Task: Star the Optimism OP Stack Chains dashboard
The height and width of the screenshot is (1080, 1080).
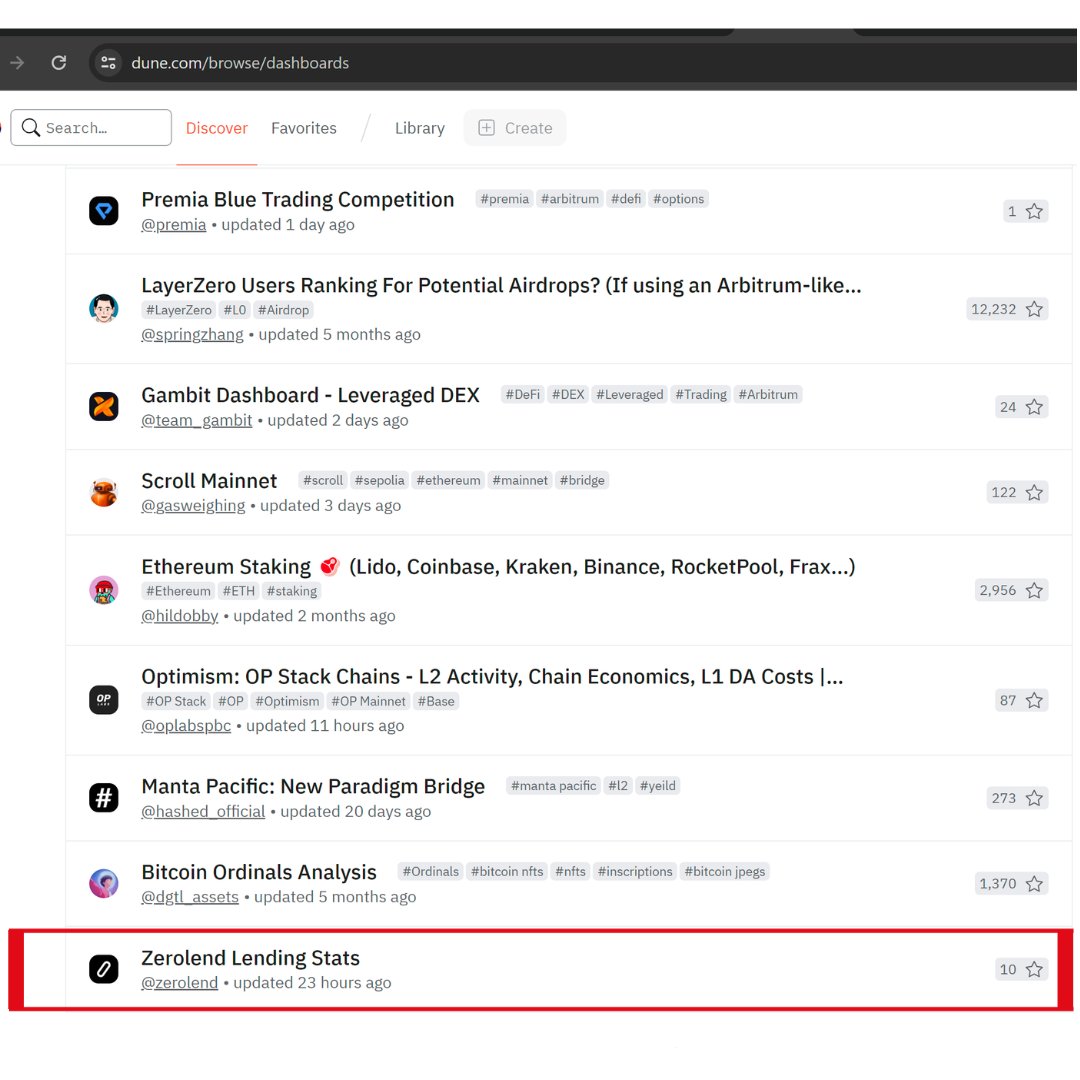Action: tap(1034, 700)
